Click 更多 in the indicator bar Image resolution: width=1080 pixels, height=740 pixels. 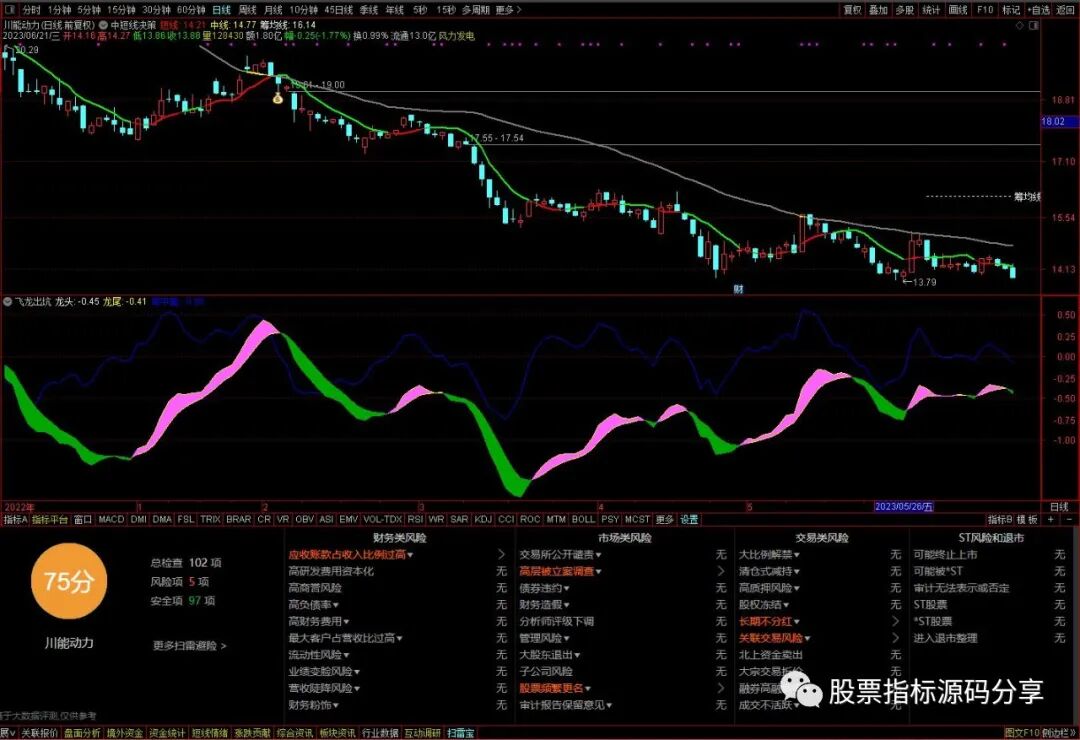pyautogui.click(x=664, y=519)
